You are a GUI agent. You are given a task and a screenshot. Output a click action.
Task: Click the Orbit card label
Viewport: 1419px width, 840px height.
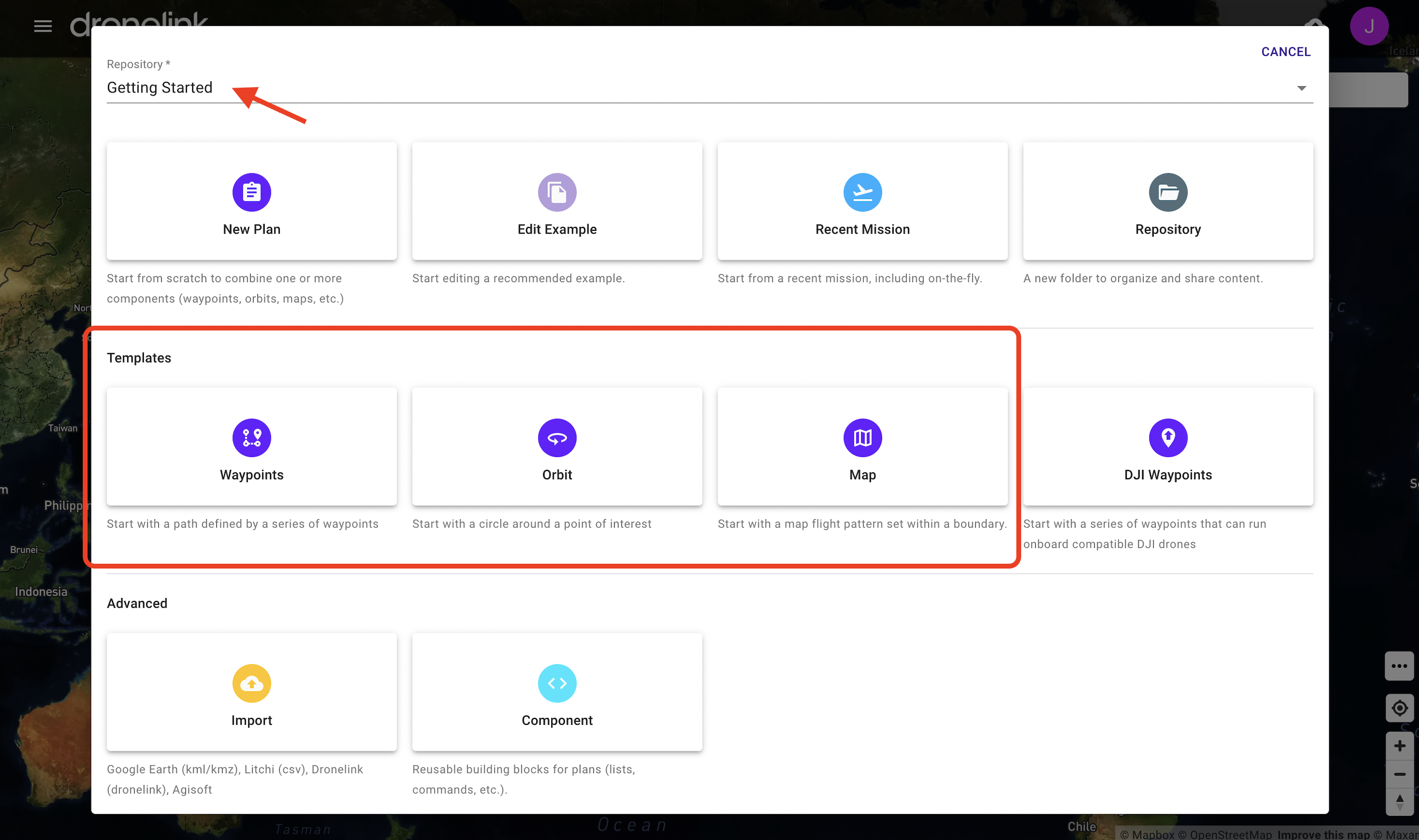pos(557,475)
